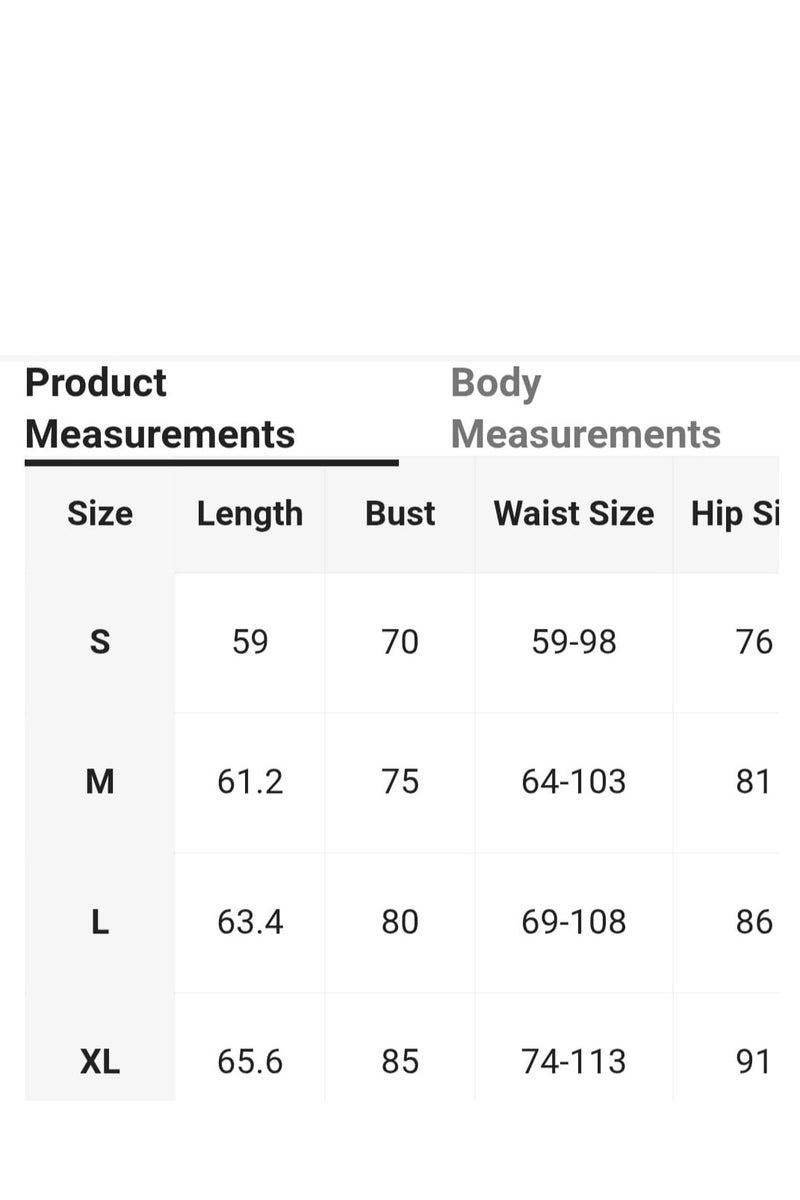The height and width of the screenshot is (1200, 800).
Task: Click the 61.2 length value for M
Action: 250,782
